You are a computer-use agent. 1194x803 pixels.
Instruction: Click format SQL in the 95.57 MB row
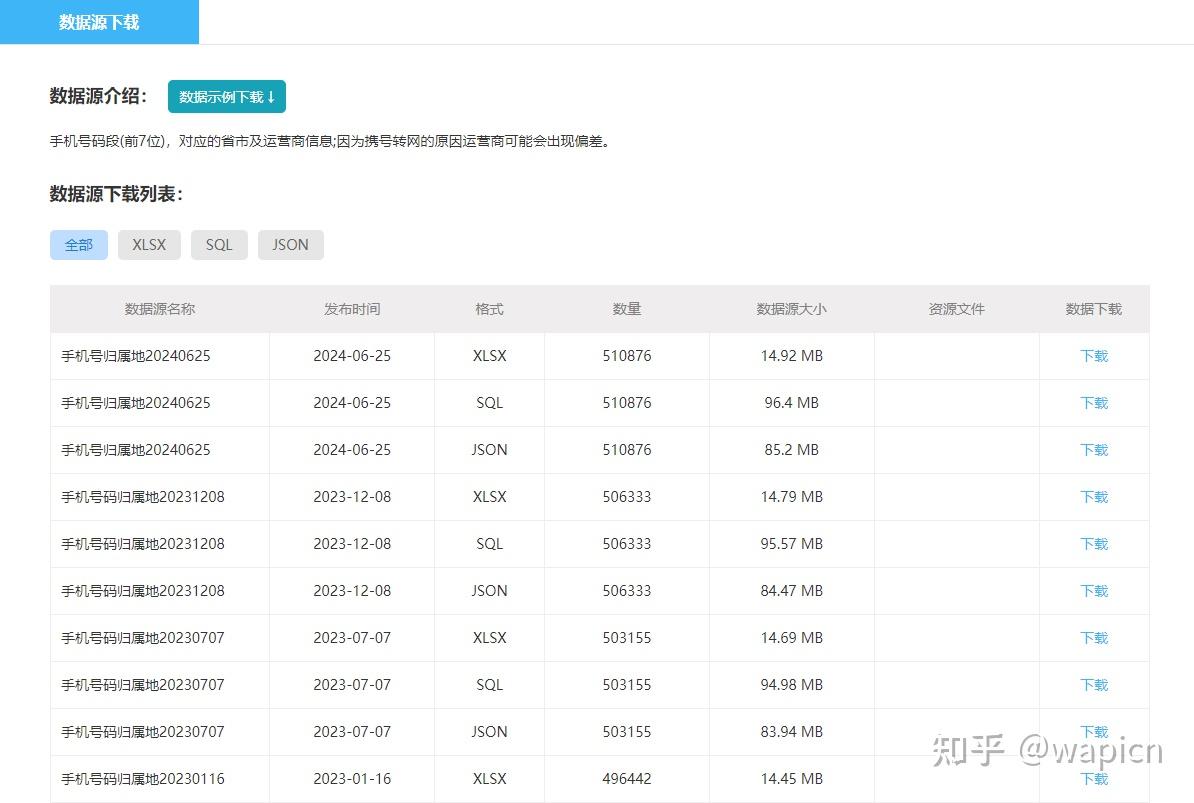click(490, 544)
